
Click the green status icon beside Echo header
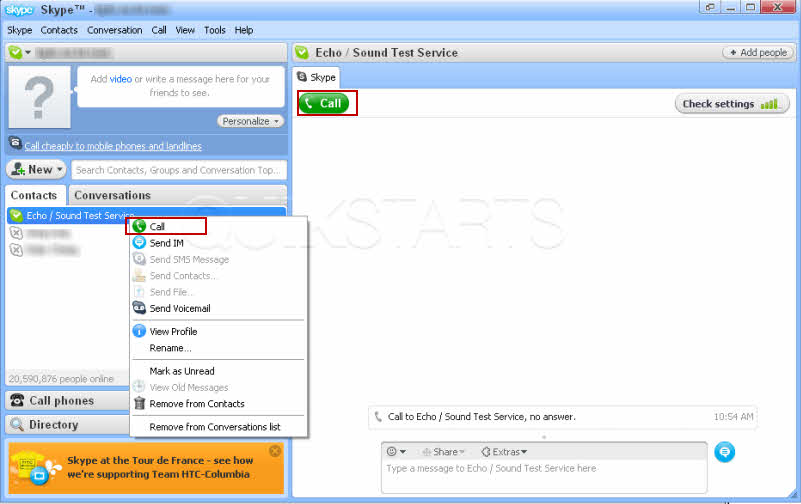pyautogui.click(x=302, y=52)
